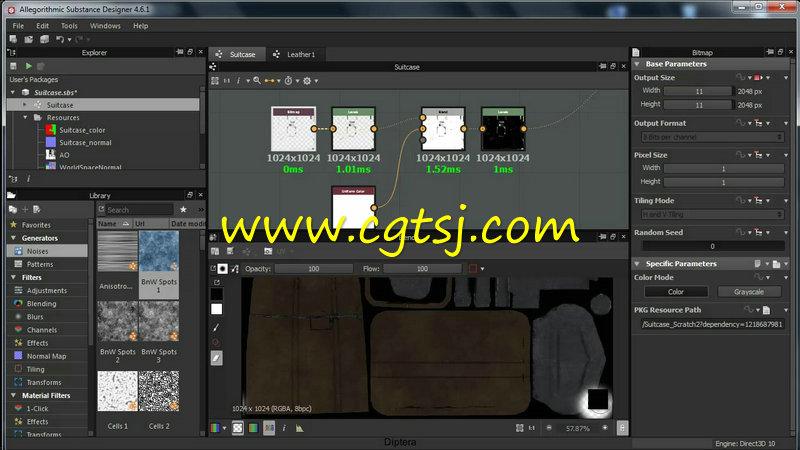The width and height of the screenshot is (800, 450).
Task: Click the undo arrow in main toolbar
Action: [60, 39]
